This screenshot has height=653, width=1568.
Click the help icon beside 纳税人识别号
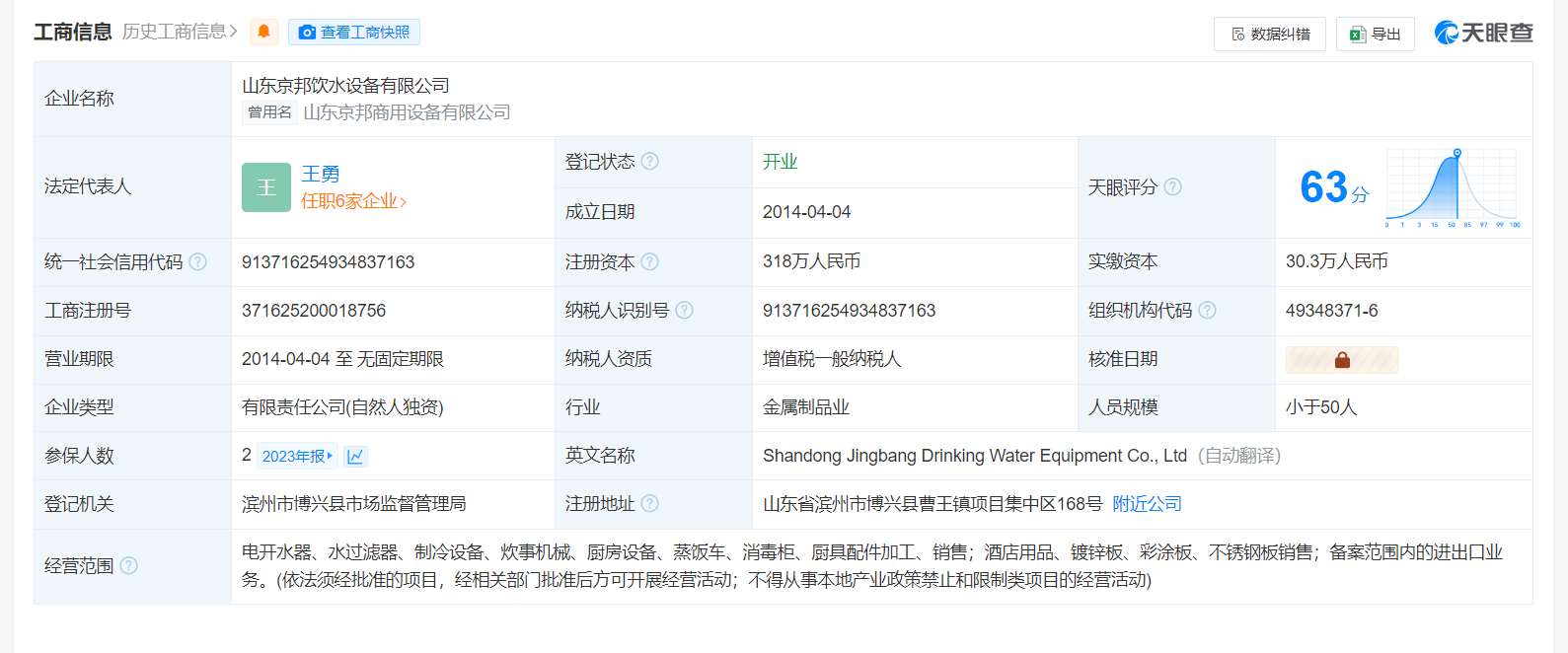click(x=684, y=310)
